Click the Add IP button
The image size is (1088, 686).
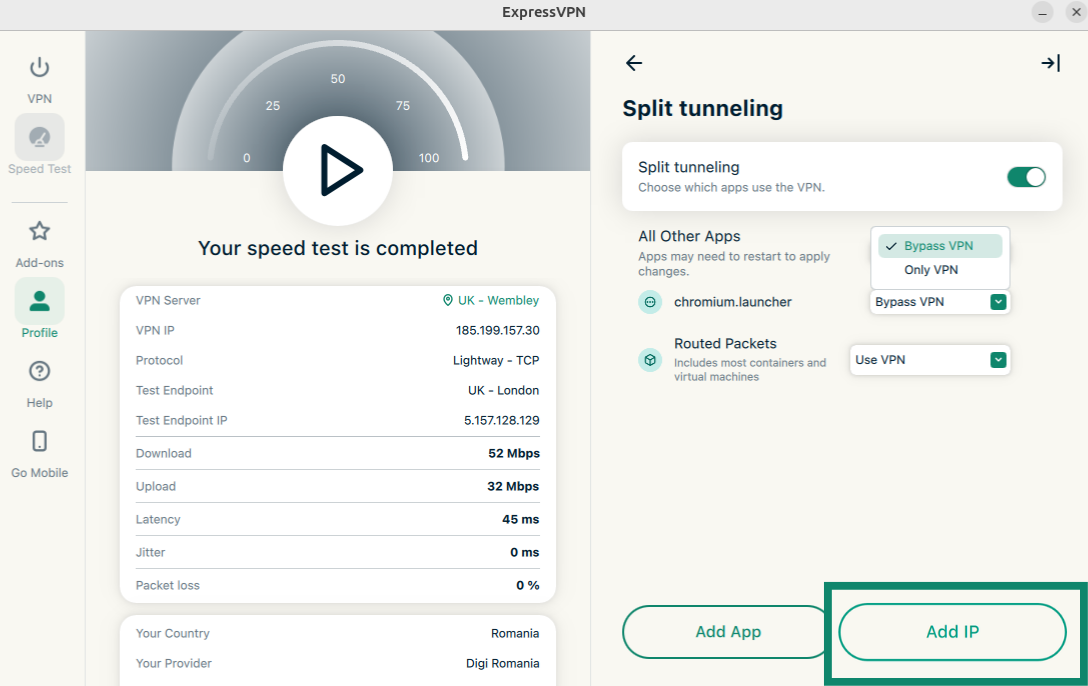[x=952, y=632]
